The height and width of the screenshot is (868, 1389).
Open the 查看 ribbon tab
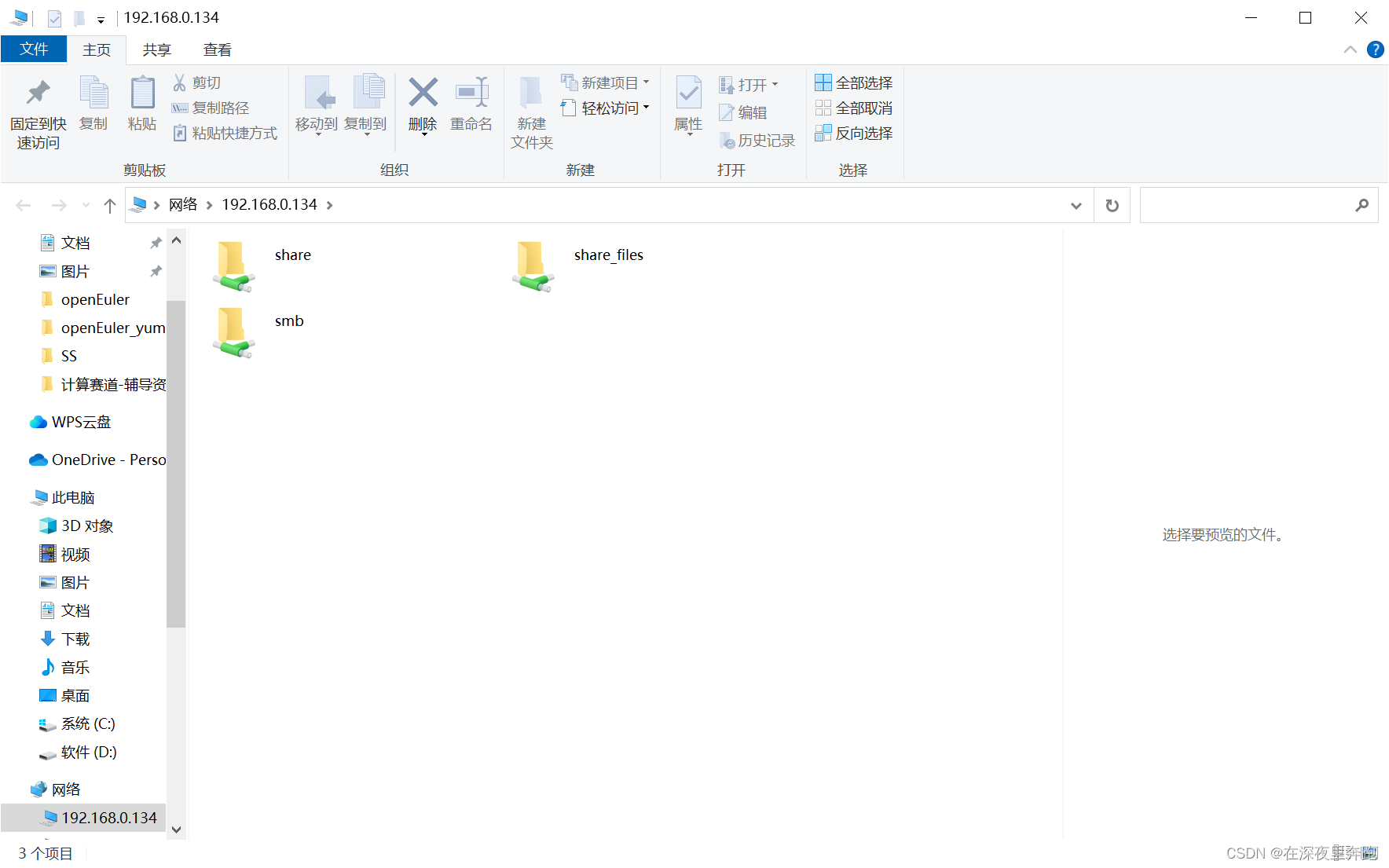coord(218,49)
